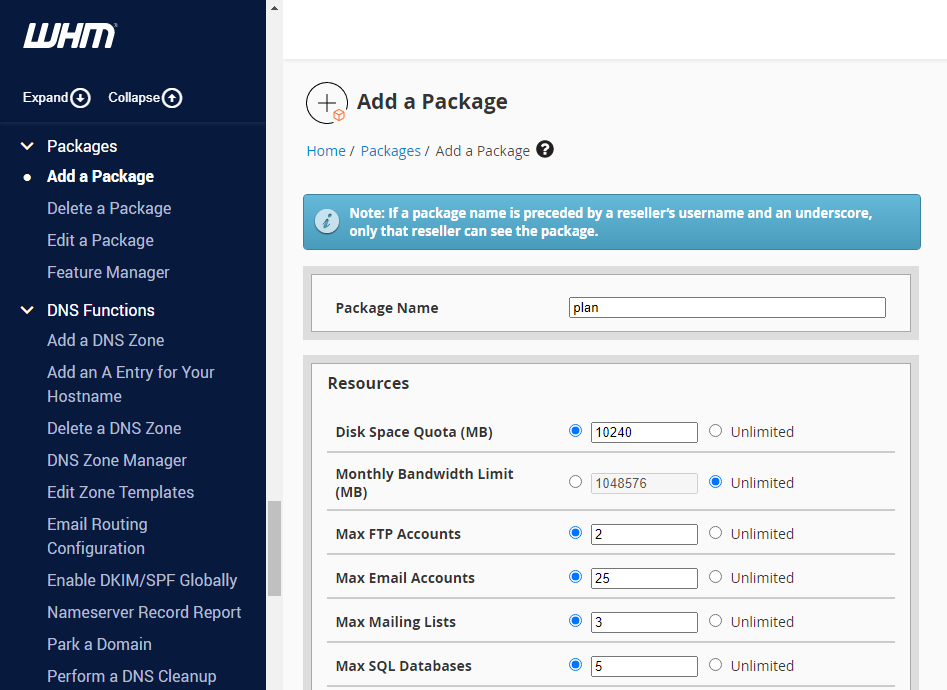The height and width of the screenshot is (690, 947).
Task: Set Max Email Accounts to Unlimited
Action: pyautogui.click(x=716, y=576)
